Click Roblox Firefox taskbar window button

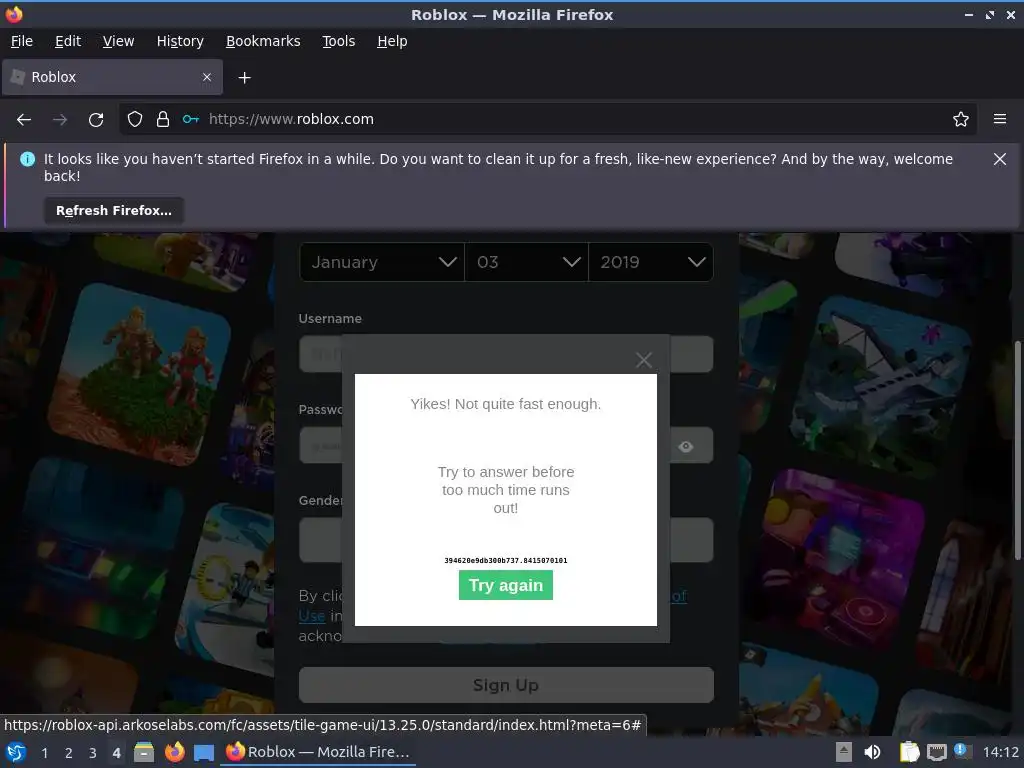[x=318, y=752]
